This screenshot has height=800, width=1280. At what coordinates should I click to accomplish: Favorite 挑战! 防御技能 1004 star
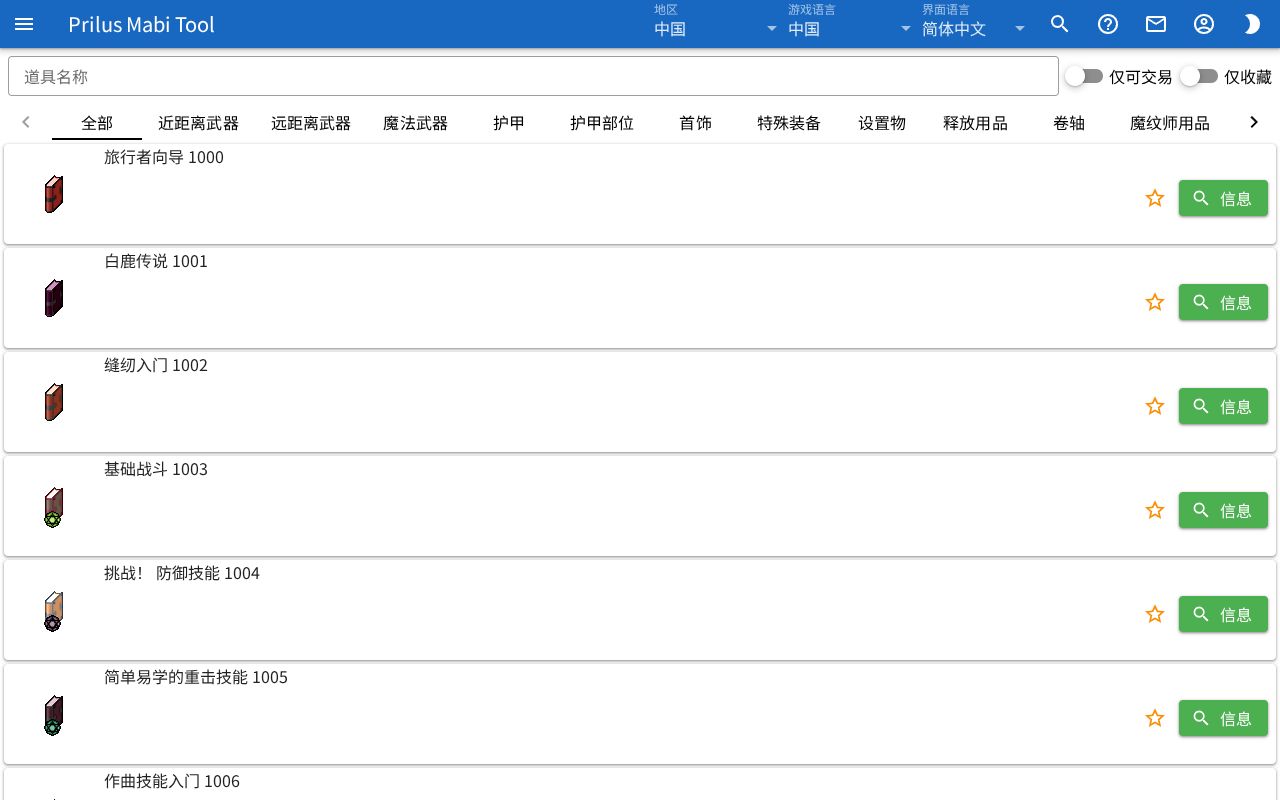1155,614
